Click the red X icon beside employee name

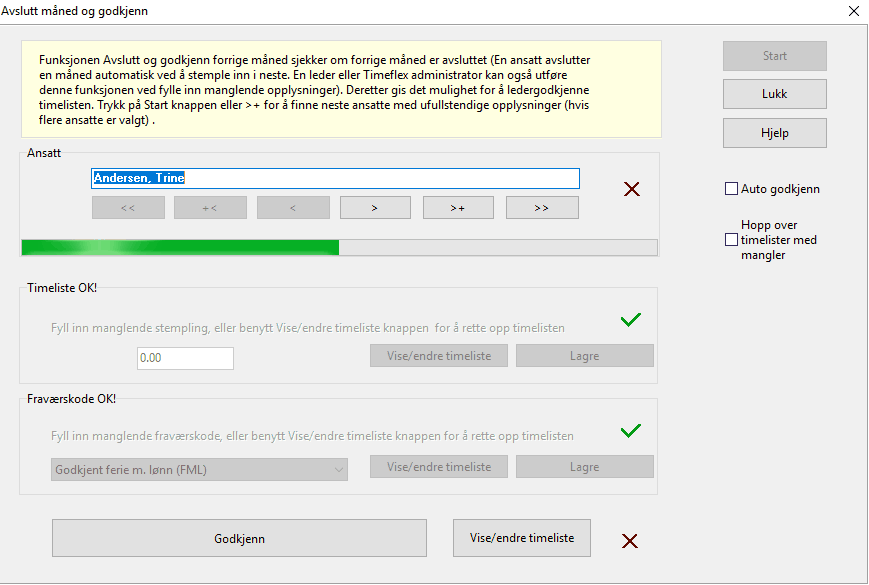click(x=631, y=188)
